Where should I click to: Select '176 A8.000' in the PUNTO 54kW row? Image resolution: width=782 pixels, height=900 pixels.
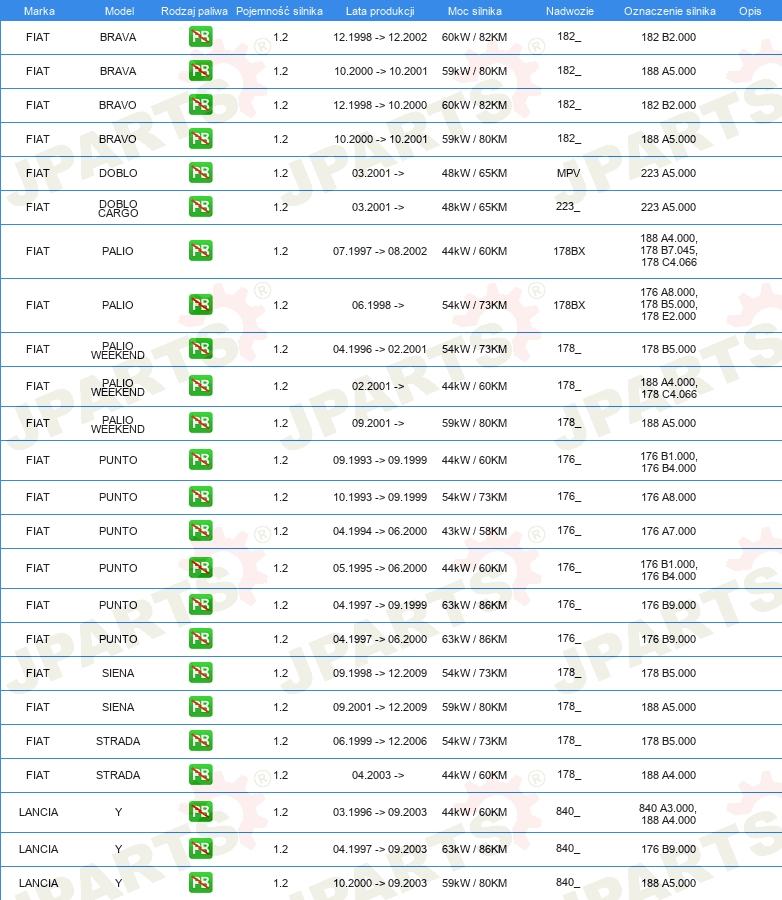(x=668, y=497)
